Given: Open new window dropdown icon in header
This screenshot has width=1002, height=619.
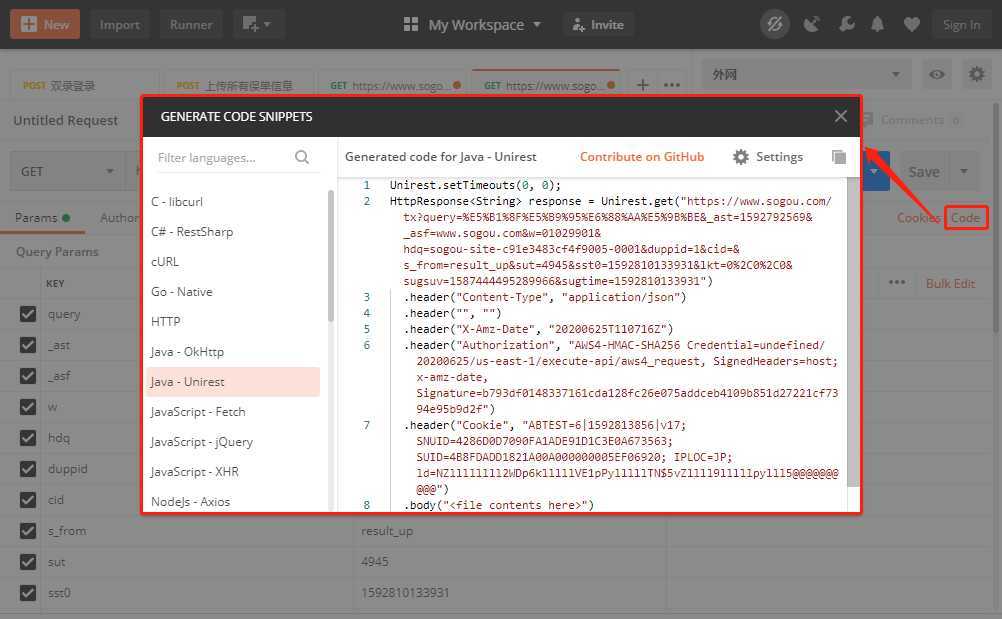Looking at the screenshot, I should tap(256, 24).
